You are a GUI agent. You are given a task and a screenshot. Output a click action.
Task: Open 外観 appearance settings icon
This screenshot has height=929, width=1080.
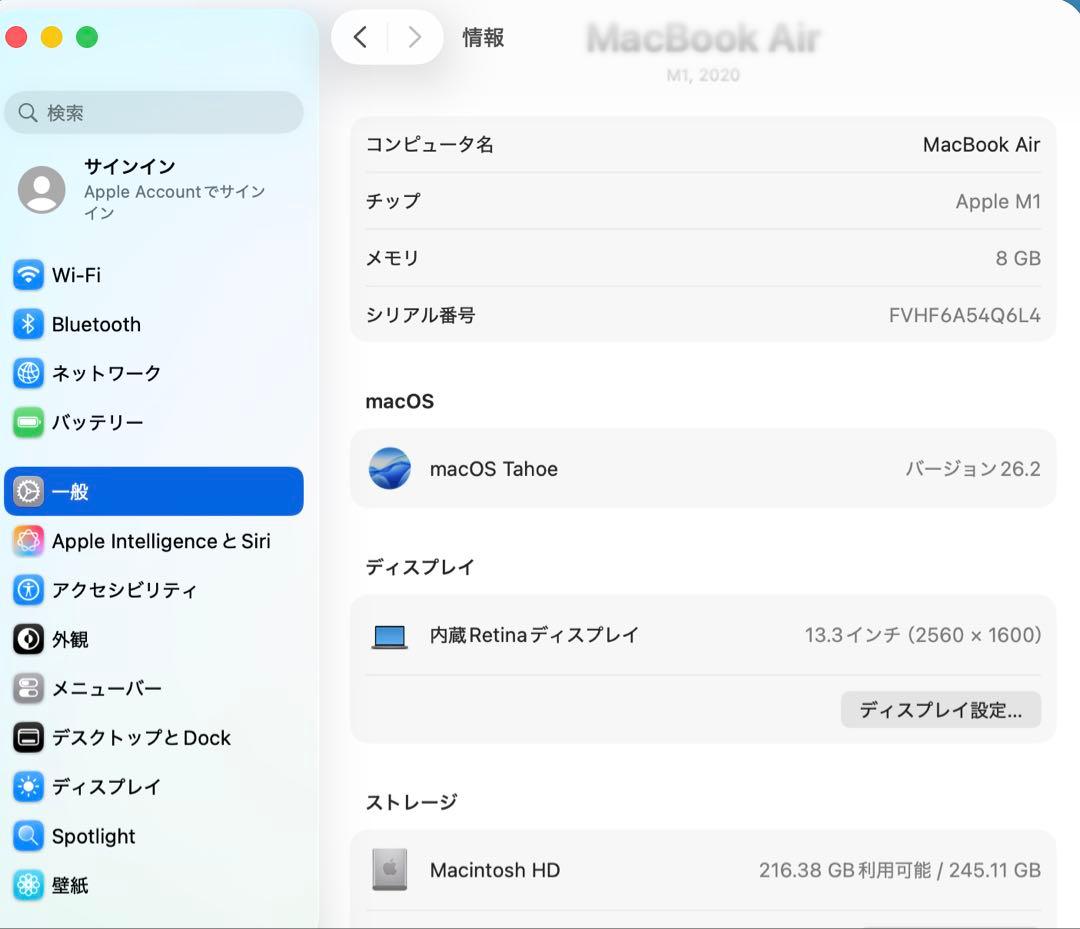27,639
